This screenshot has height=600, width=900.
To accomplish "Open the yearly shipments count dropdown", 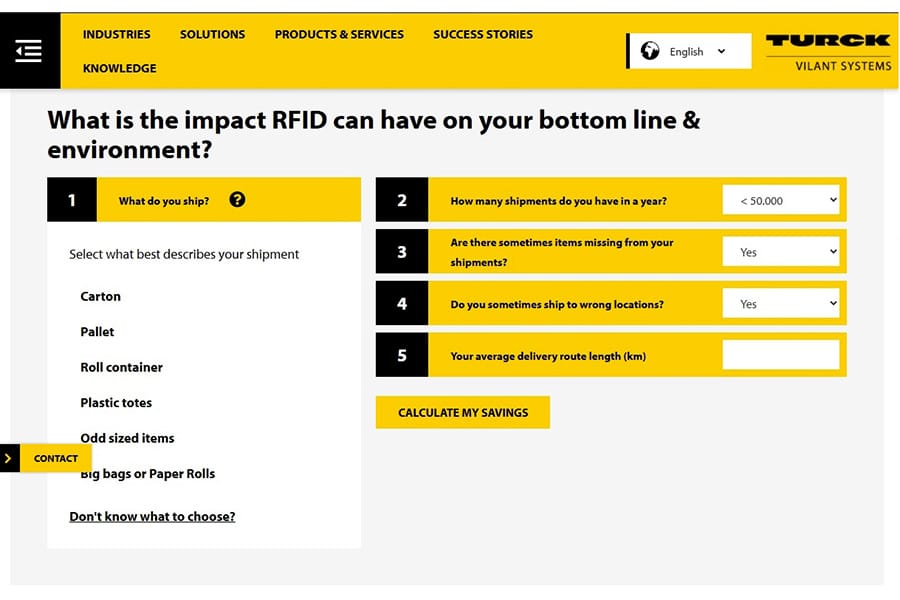I will pyautogui.click(x=781, y=201).
